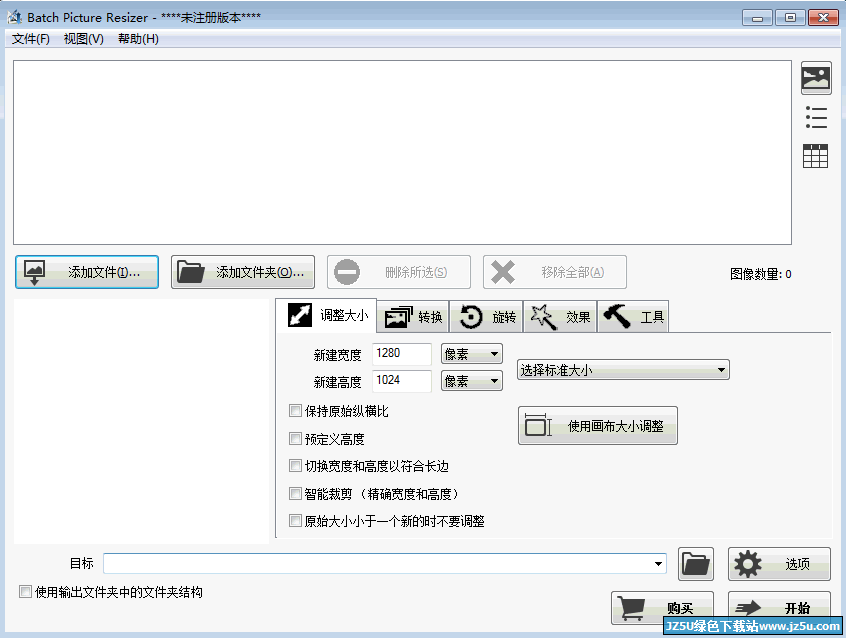This screenshot has width=846, height=638.
Task: Click the 新建宽度 width input field
Action: click(x=402, y=354)
